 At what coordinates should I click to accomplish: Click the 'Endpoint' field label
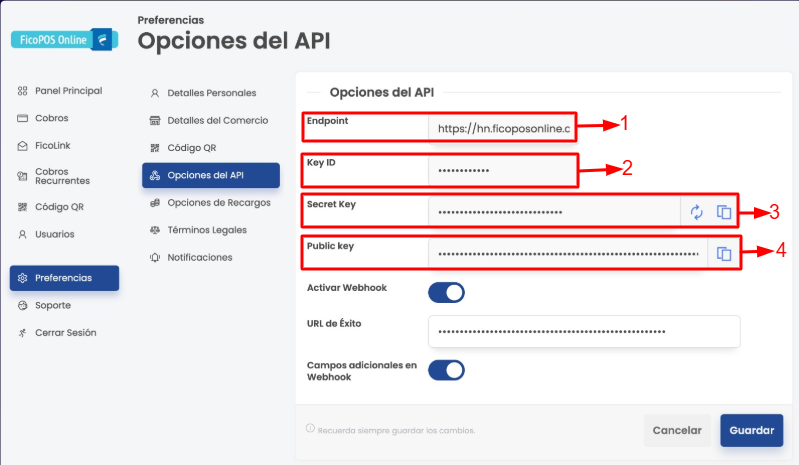pyautogui.click(x=327, y=121)
